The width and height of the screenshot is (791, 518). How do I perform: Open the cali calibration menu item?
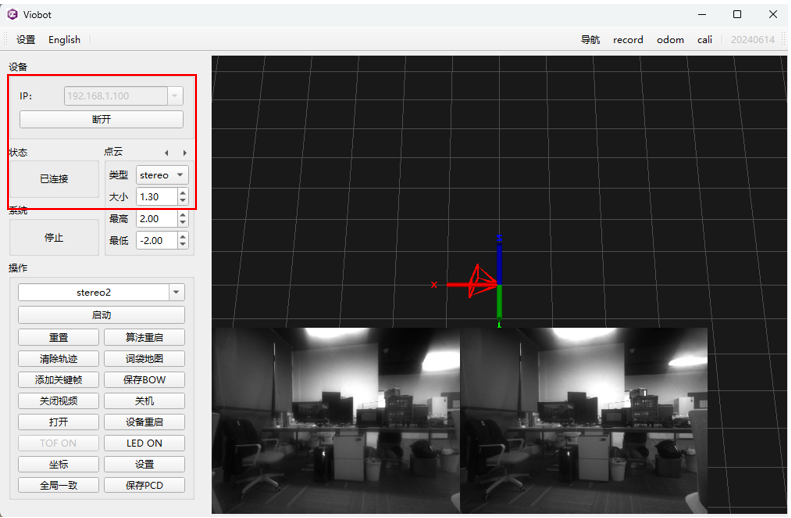(x=705, y=40)
